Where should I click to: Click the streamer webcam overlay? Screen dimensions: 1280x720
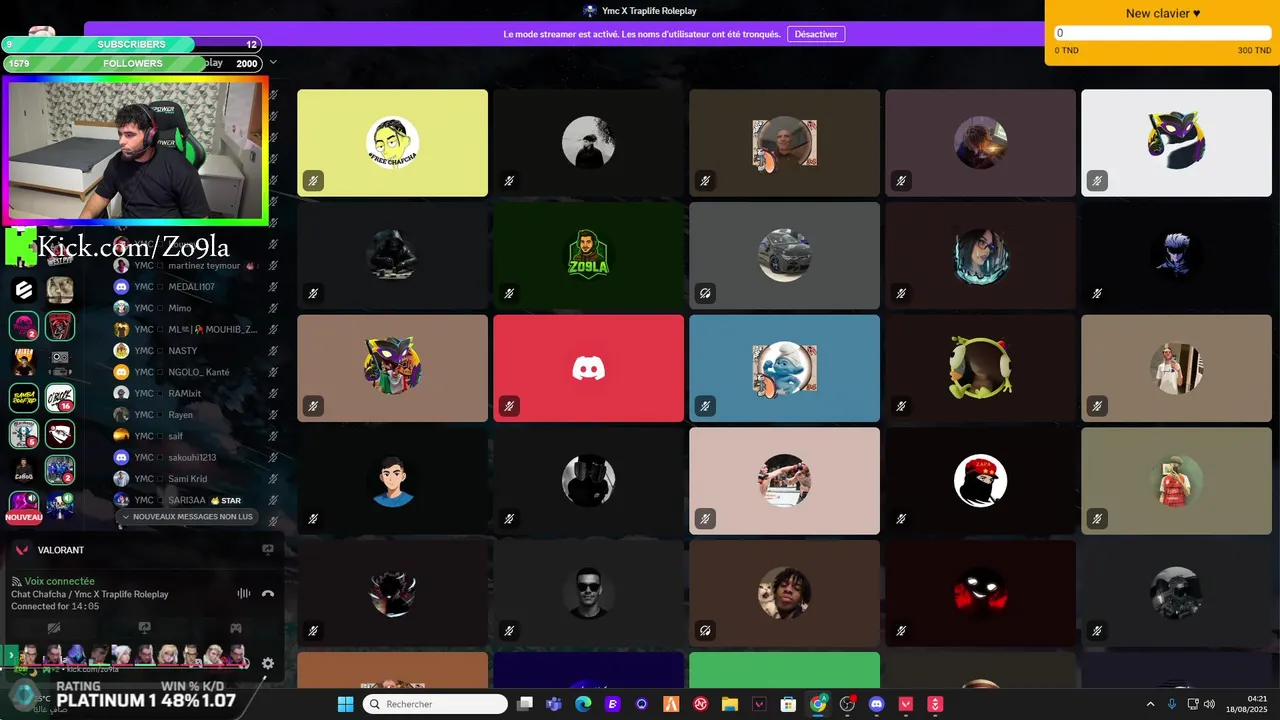pyautogui.click(x=135, y=150)
